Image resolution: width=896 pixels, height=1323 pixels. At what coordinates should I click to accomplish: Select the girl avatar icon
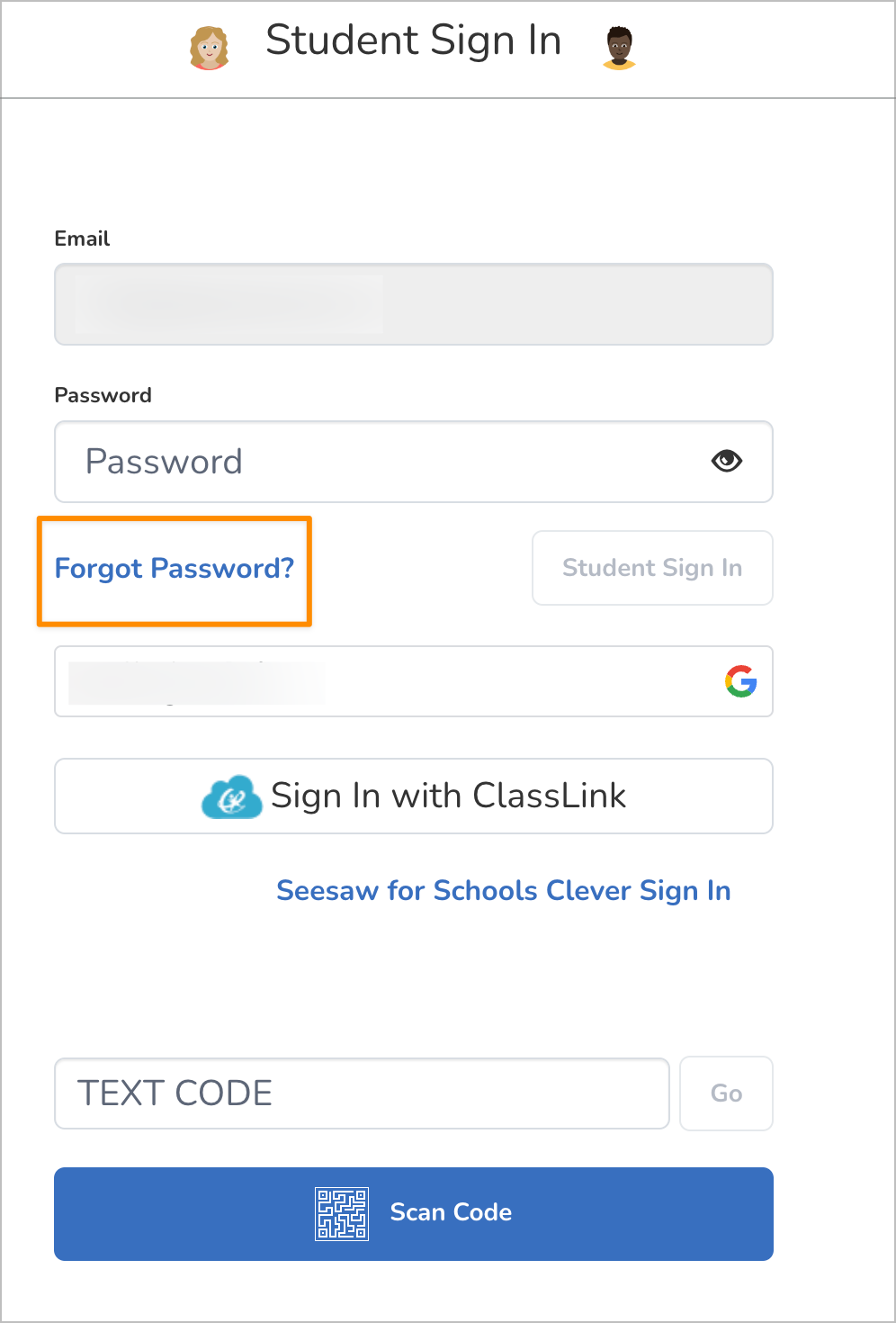pos(209,45)
